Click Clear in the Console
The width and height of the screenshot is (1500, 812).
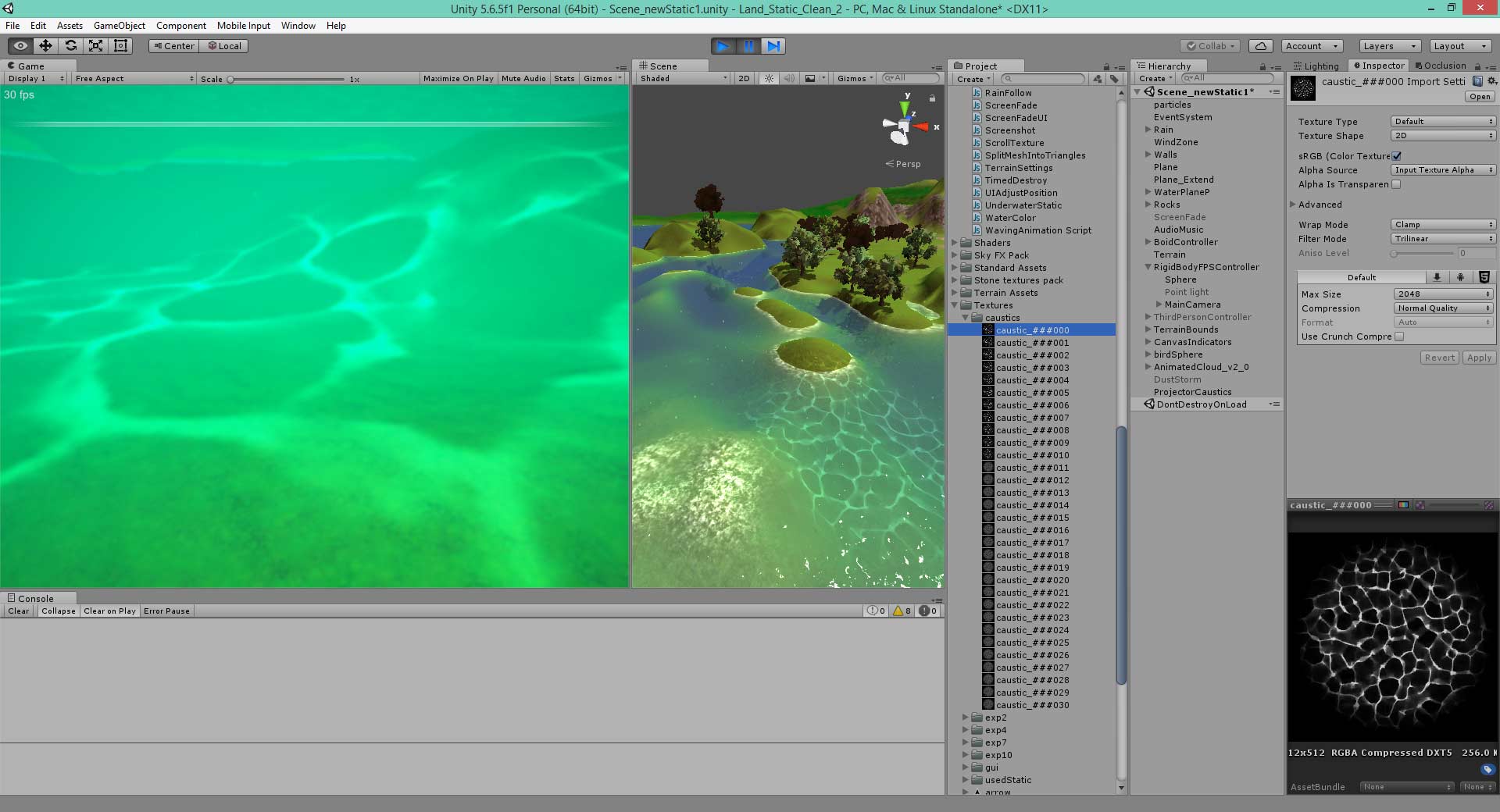click(18, 611)
